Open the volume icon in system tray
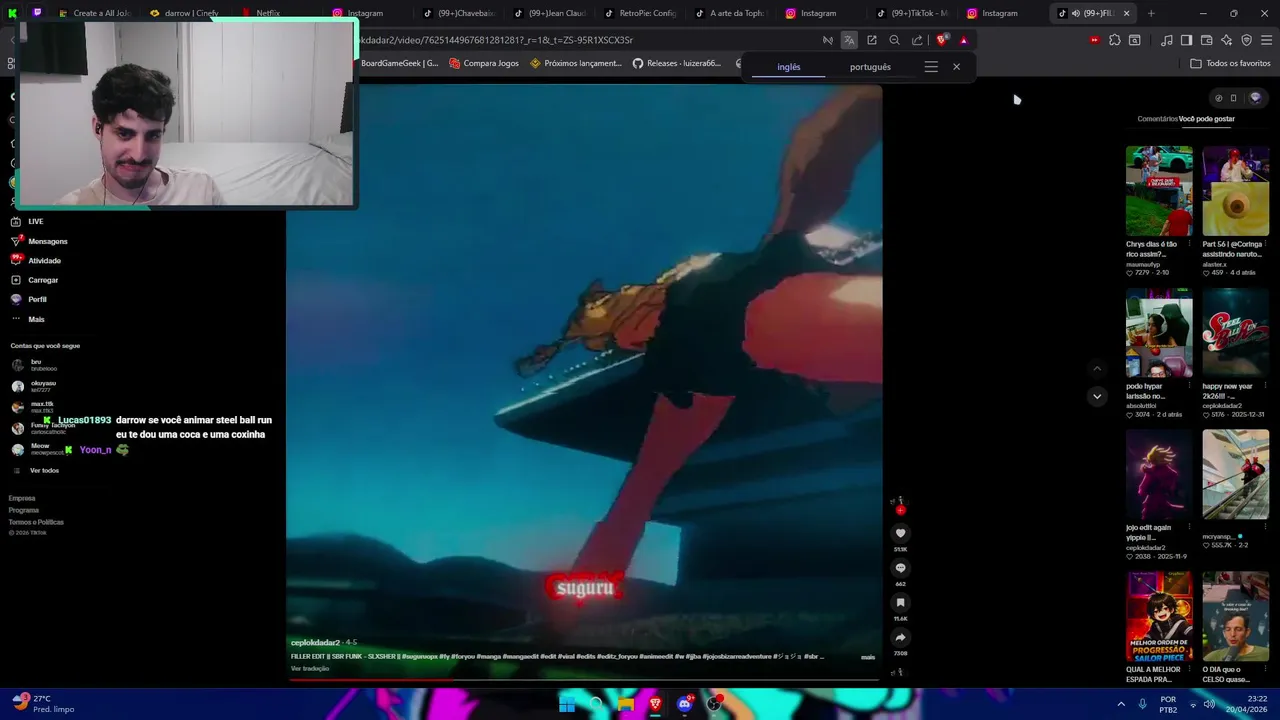1280x720 pixels. coord(1209,704)
